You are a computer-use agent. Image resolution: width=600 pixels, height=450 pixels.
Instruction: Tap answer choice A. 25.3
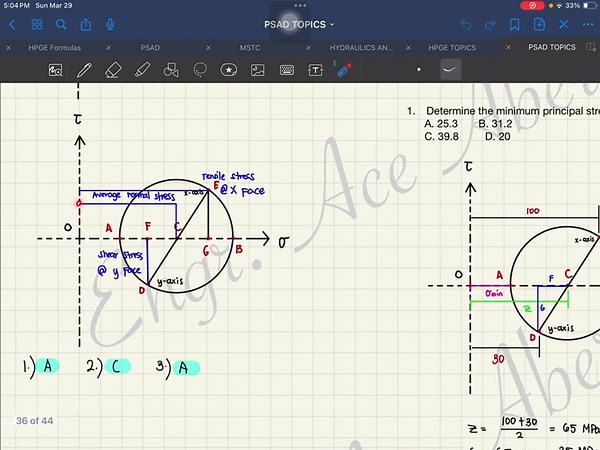pos(441,124)
